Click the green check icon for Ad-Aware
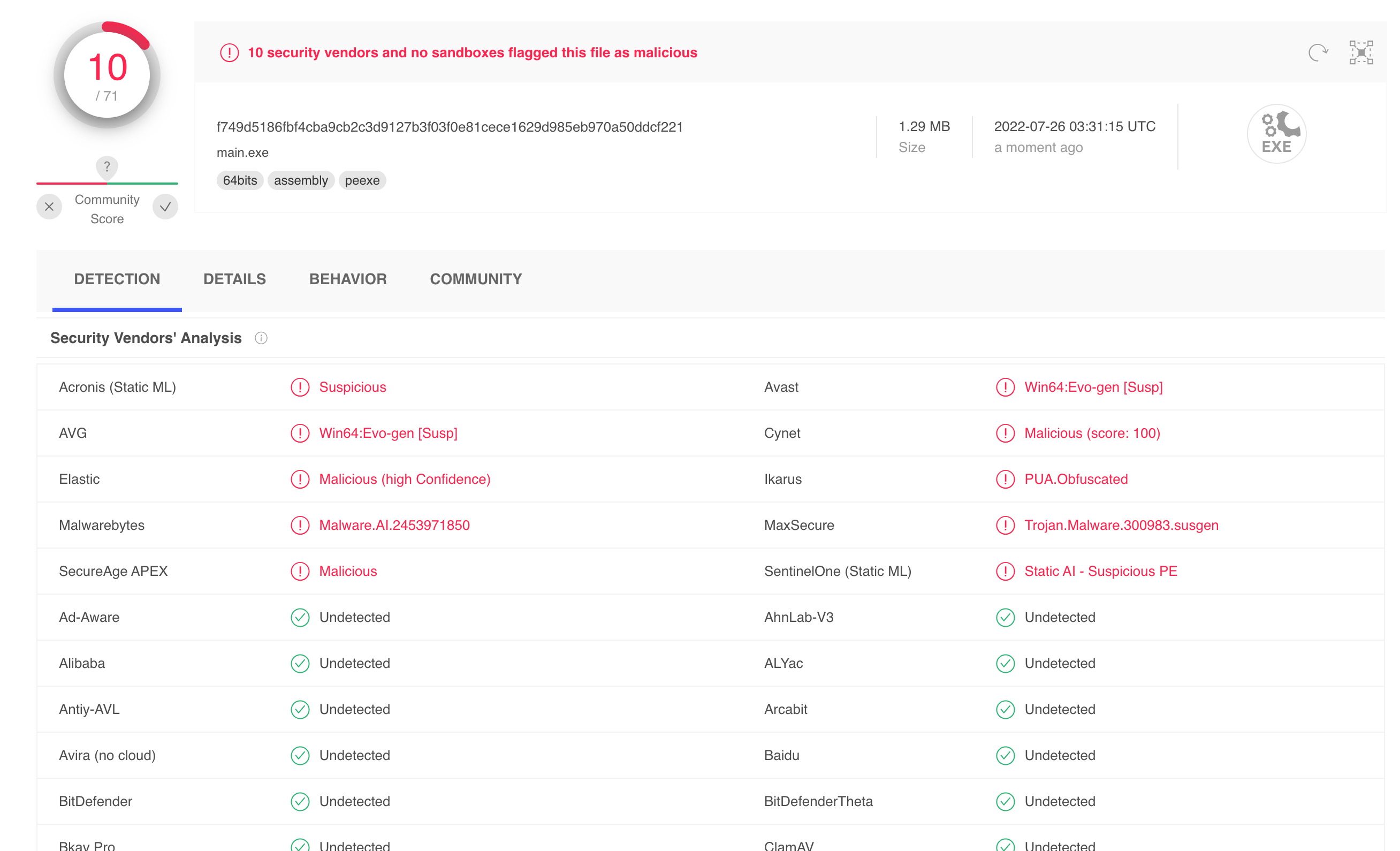The image size is (1400, 851). coord(300,617)
